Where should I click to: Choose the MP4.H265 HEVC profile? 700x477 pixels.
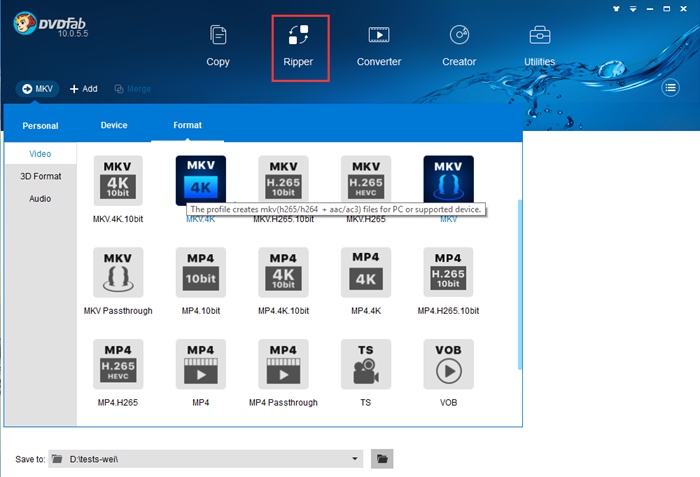[x=118, y=364]
